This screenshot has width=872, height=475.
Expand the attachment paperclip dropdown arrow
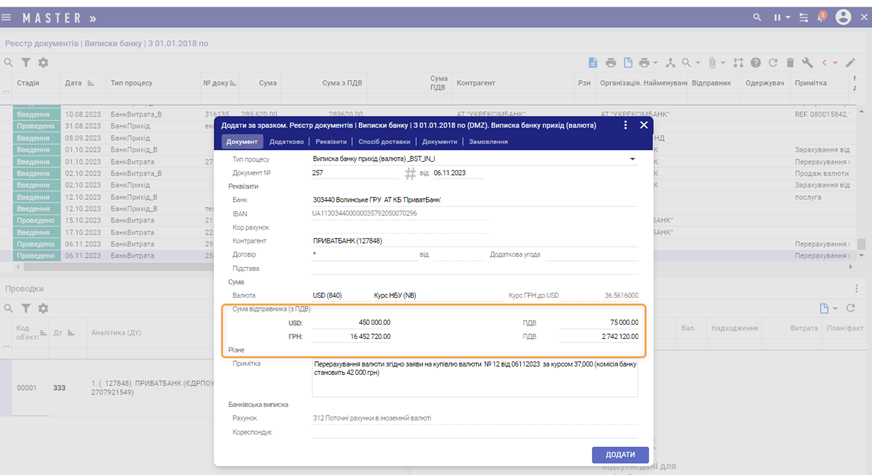click(722, 62)
